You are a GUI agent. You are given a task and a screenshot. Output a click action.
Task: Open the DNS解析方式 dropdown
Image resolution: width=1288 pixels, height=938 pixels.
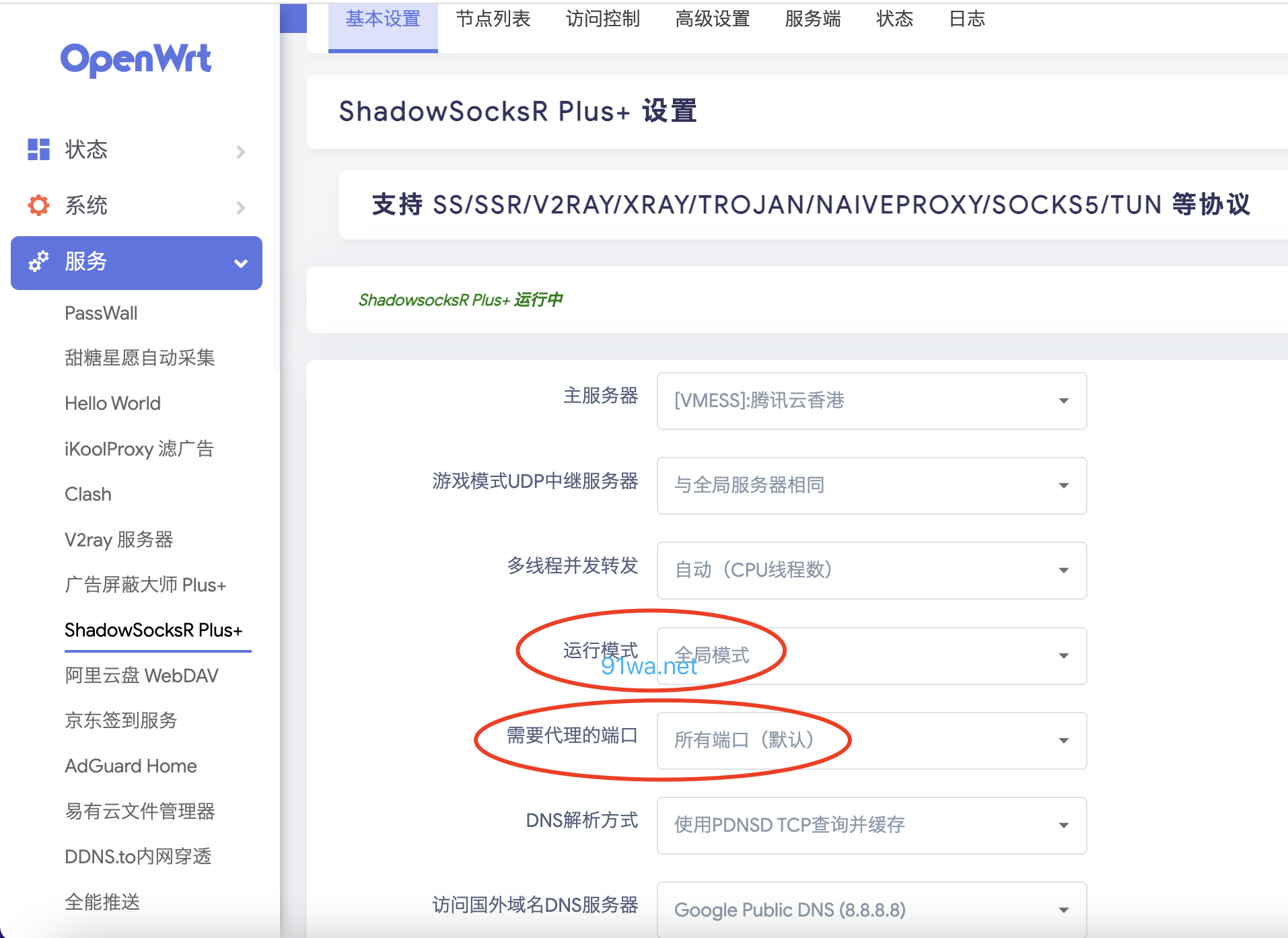click(x=871, y=826)
